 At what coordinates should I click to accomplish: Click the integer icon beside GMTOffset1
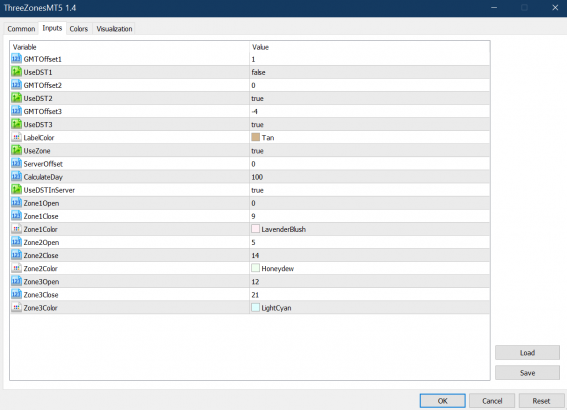pyautogui.click(x=16, y=59)
